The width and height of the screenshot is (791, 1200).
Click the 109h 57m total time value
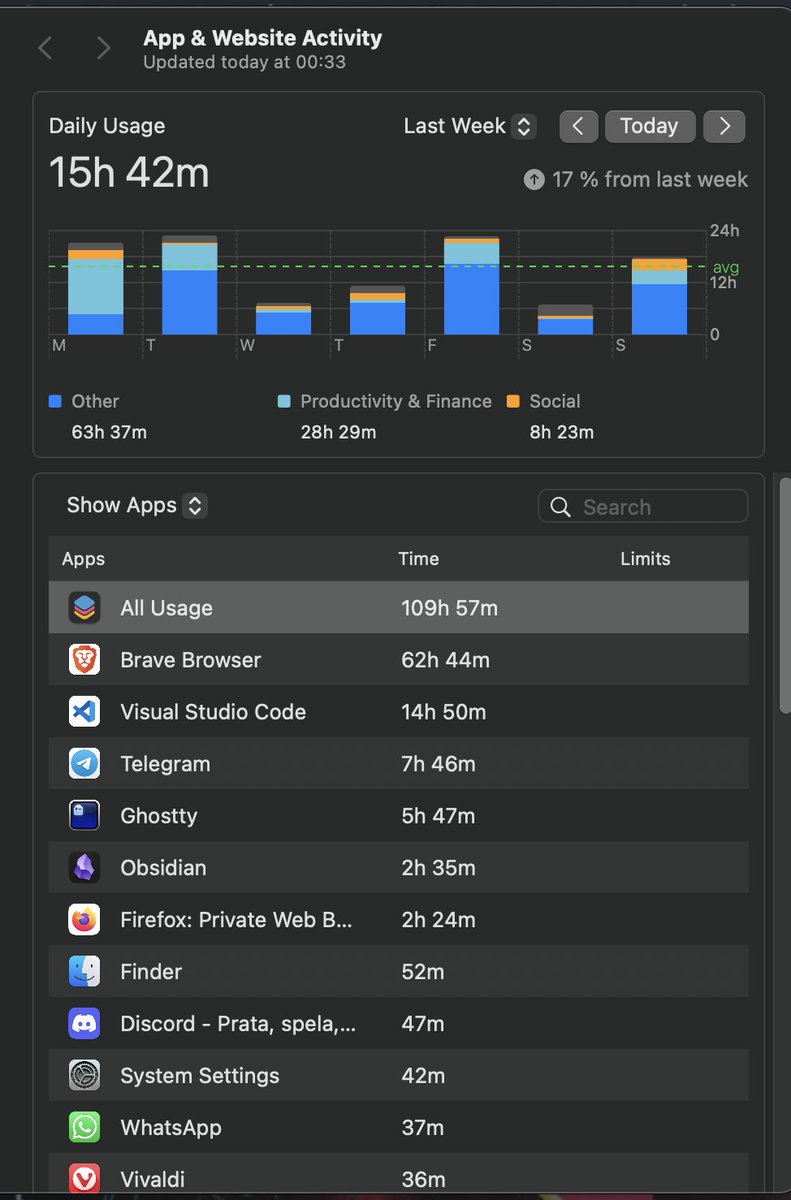(x=449, y=608)
